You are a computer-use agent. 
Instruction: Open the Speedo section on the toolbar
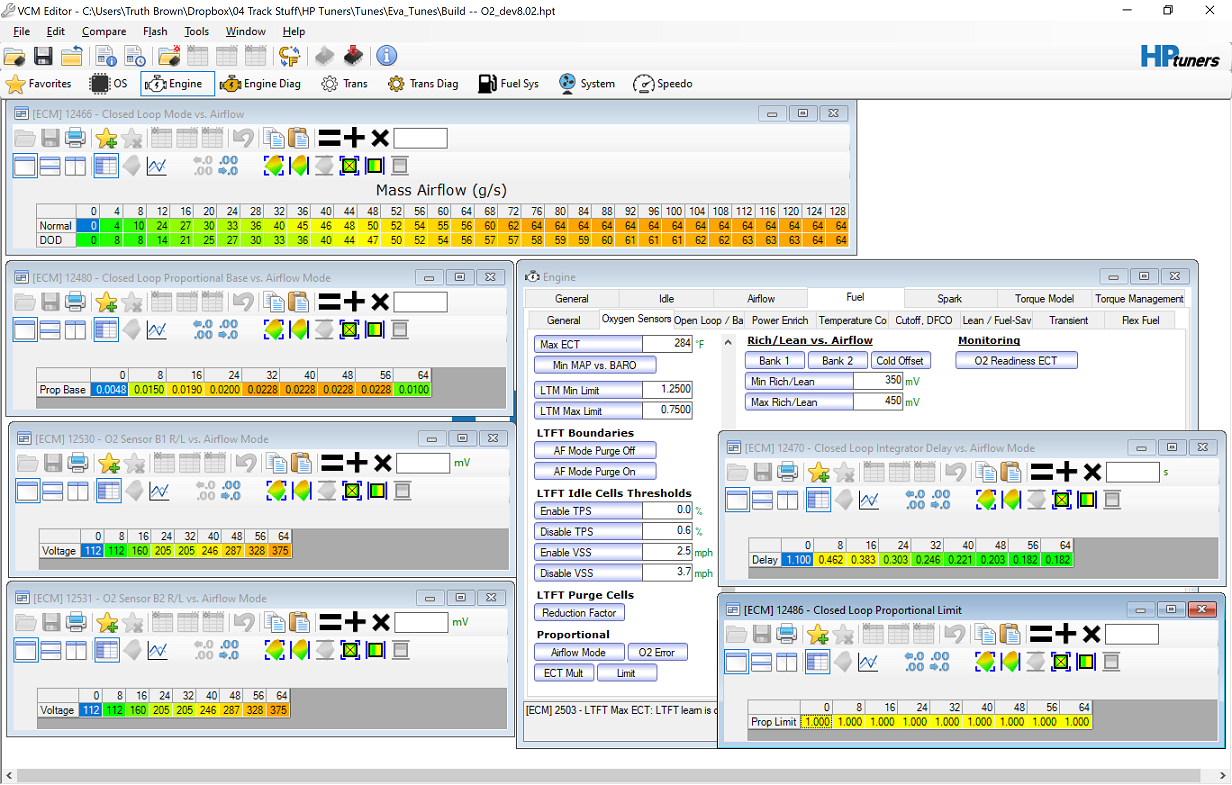pos(662,84)
